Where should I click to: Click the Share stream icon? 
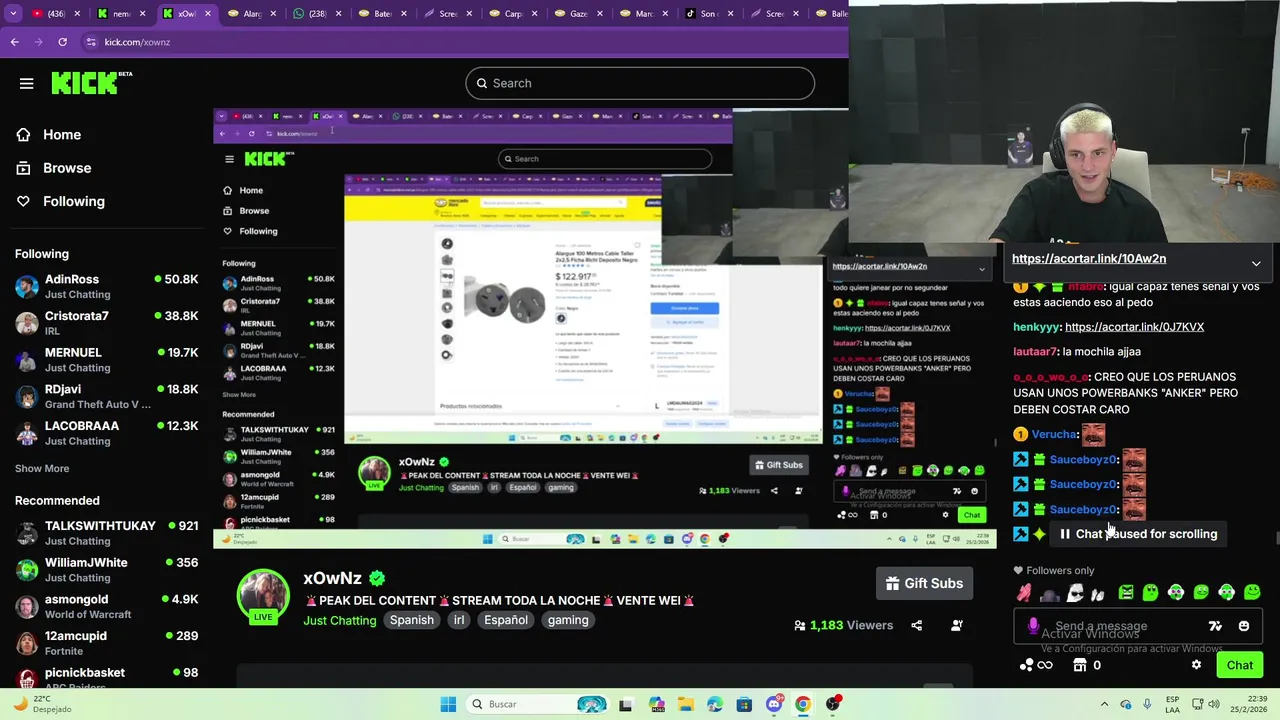pos(916,625)
